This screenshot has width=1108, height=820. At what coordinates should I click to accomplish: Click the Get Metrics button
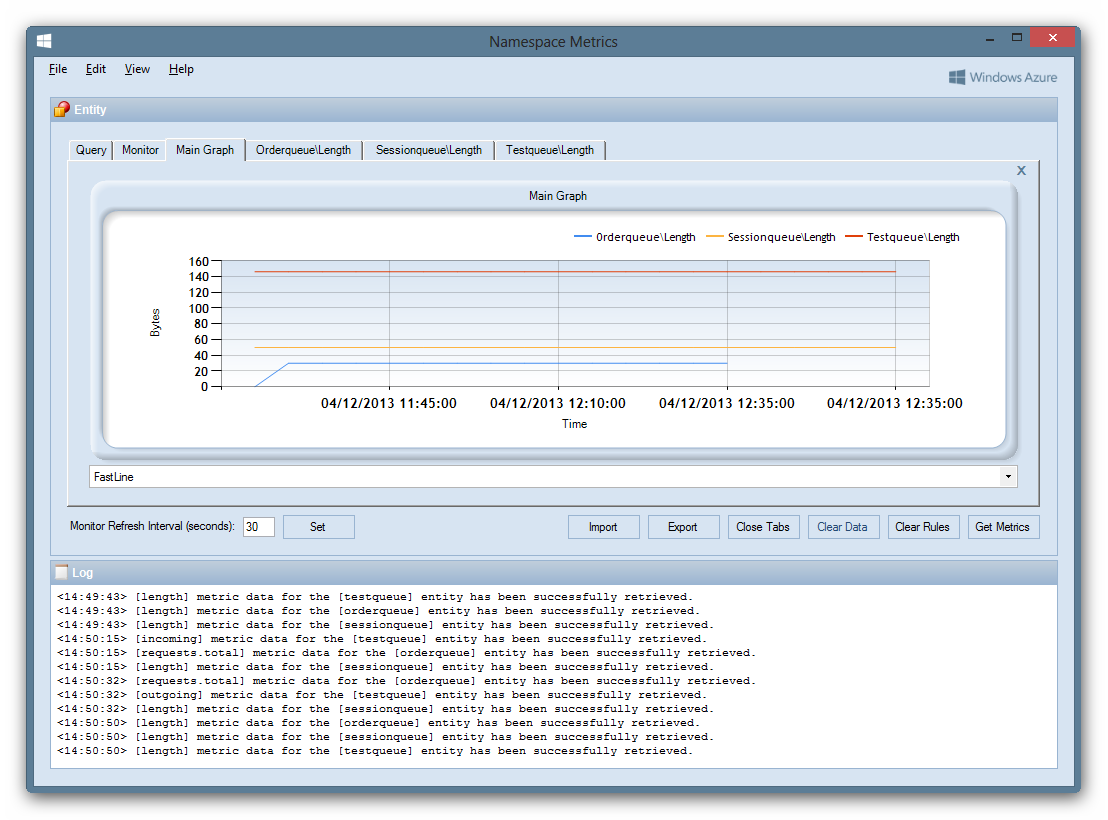pyautogui.click(x=1003, y=527)
